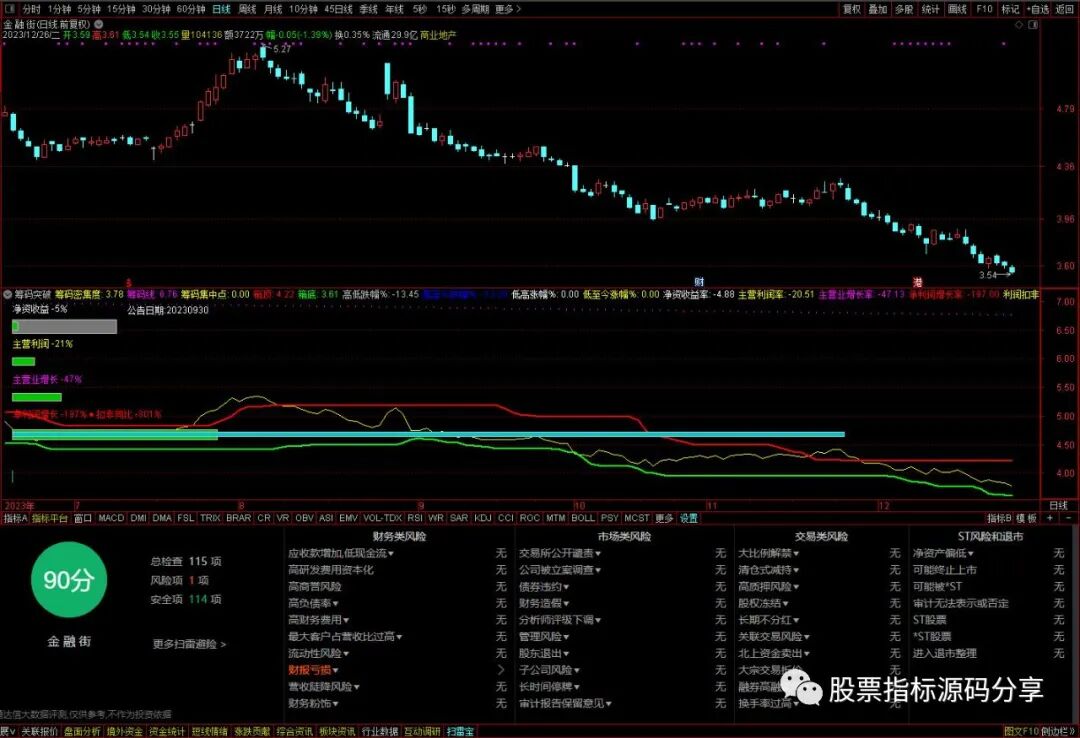Switch to 资金统计 bottom tab
The image size is (1080, 738).
pos(167,732)
